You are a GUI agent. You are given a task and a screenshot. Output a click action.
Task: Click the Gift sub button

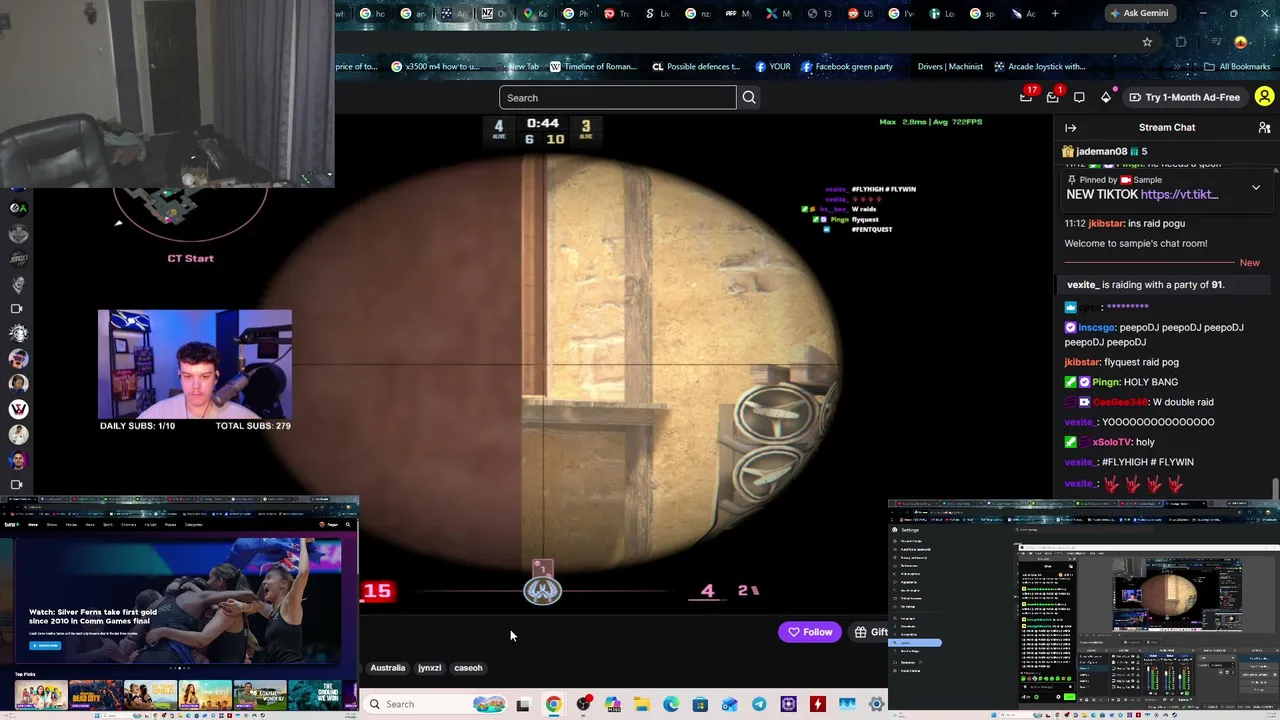872,632
